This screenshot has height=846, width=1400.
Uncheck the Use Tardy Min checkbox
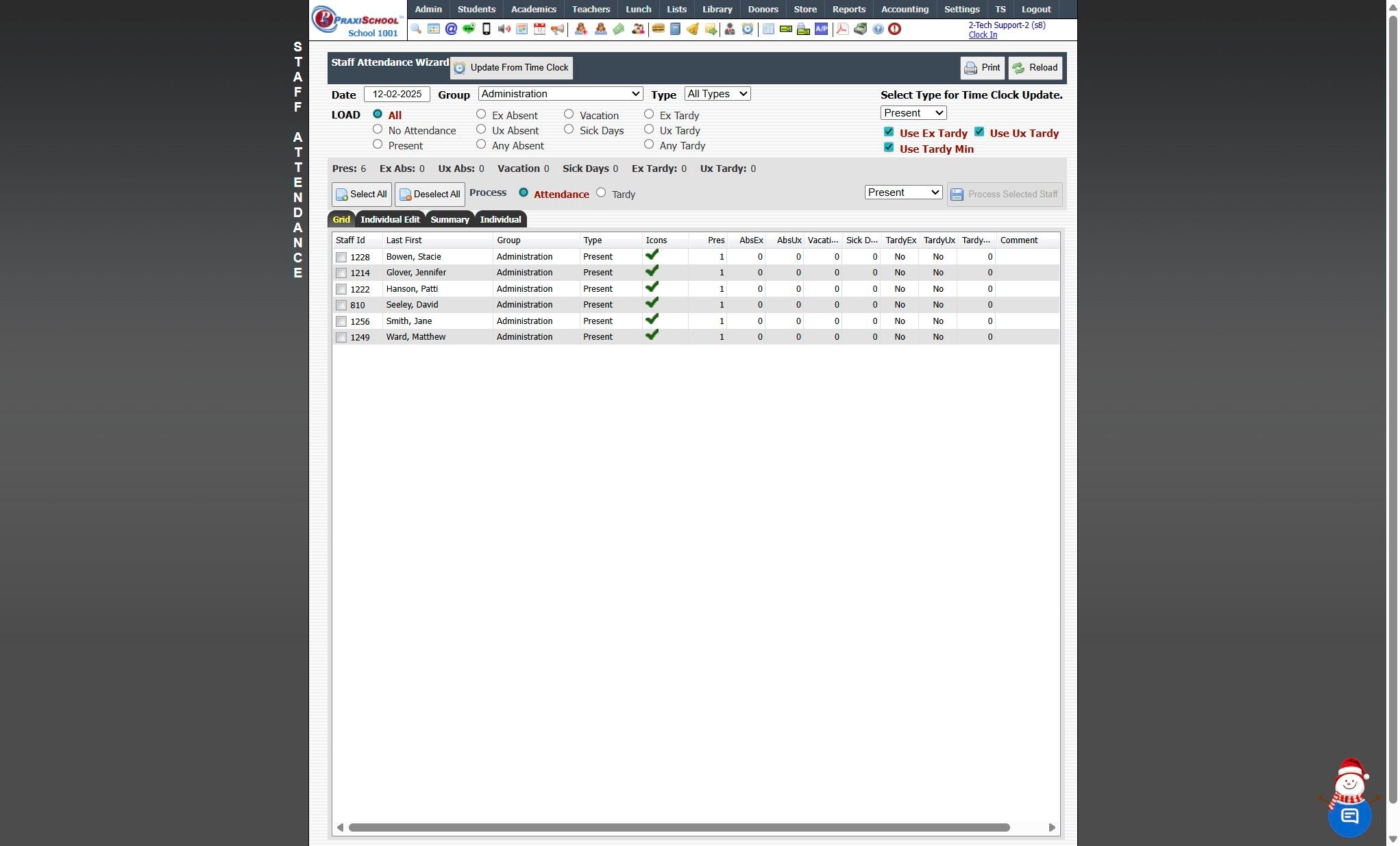pos(889,148)
